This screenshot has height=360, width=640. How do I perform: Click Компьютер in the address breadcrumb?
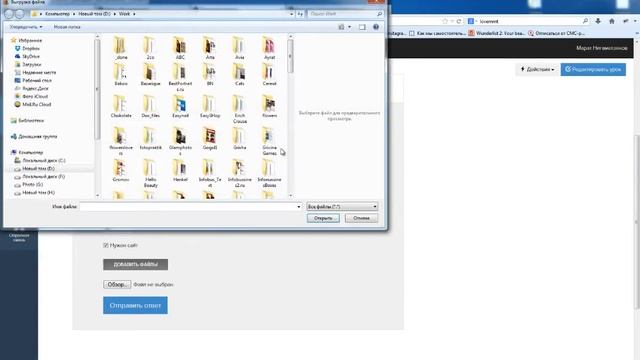57,14
